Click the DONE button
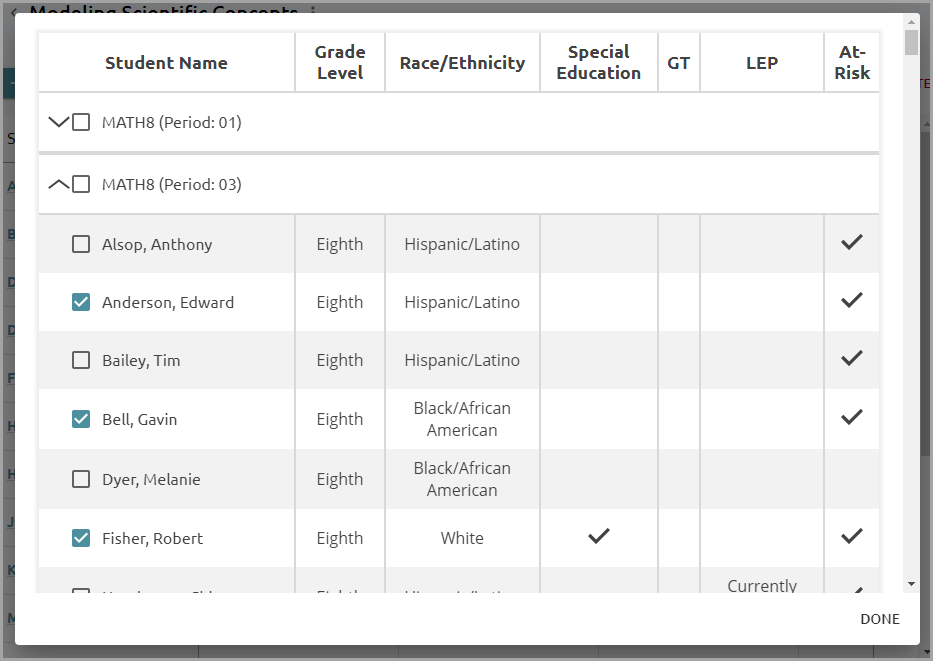The width and height of the screenshot is (933, 661). pyautogui.click(x=879, y=619)
